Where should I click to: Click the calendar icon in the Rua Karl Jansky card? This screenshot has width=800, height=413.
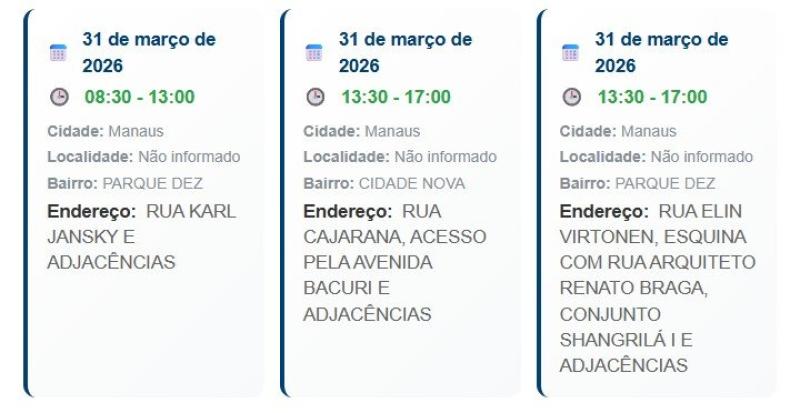tap(58, 53)
